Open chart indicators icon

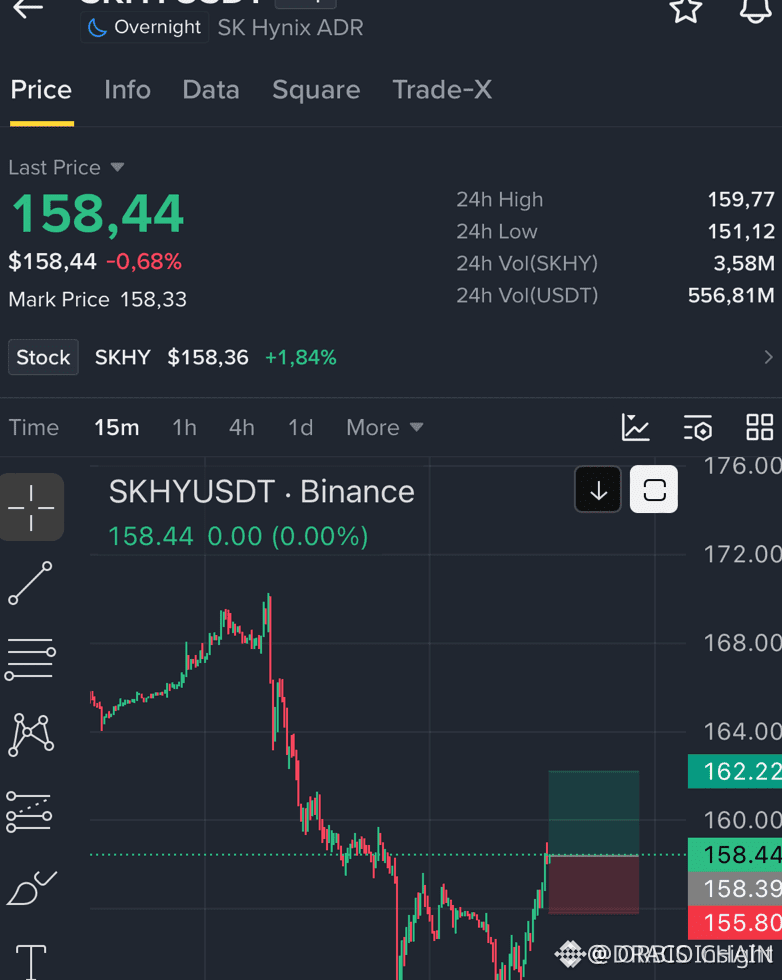(636, 428)
